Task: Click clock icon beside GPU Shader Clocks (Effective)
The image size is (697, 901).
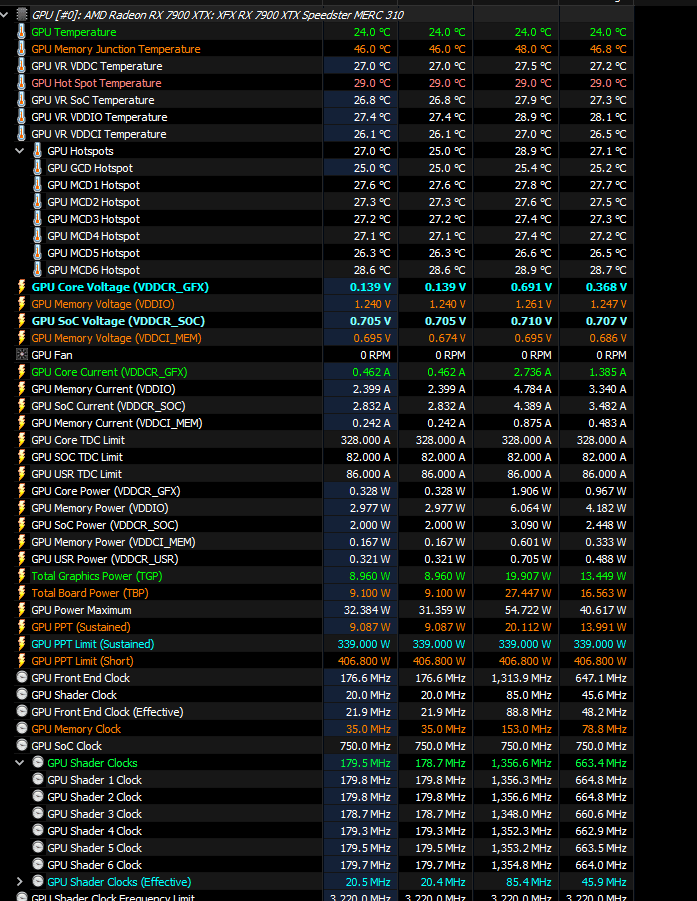Action: coord(38,881)
